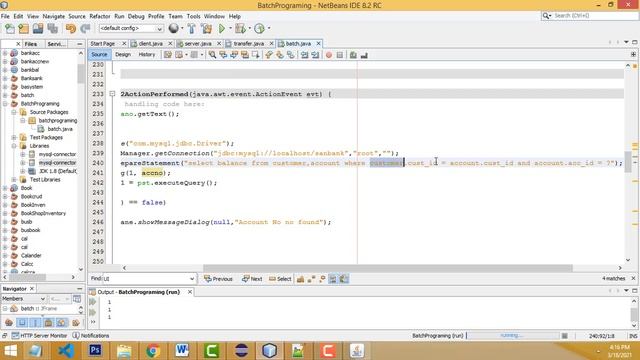Switch to the History view

tap(147, 54)
